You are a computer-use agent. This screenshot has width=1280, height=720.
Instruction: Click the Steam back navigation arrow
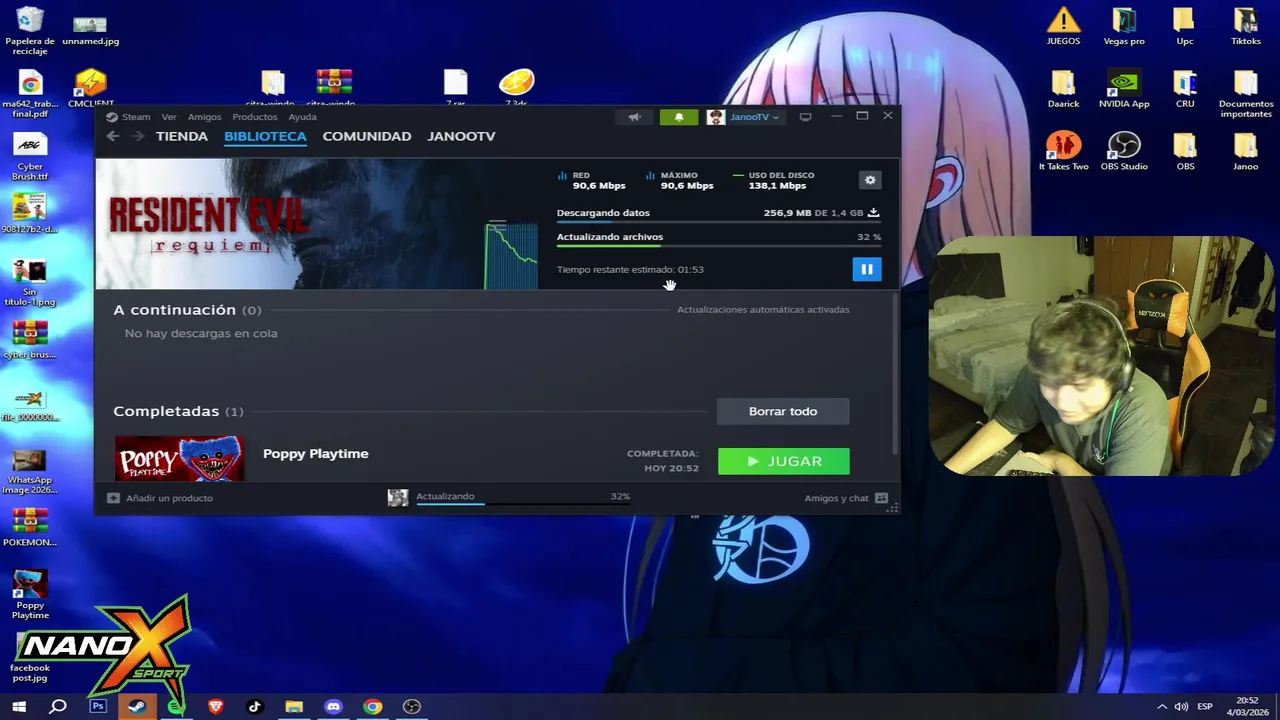point(113,136)
